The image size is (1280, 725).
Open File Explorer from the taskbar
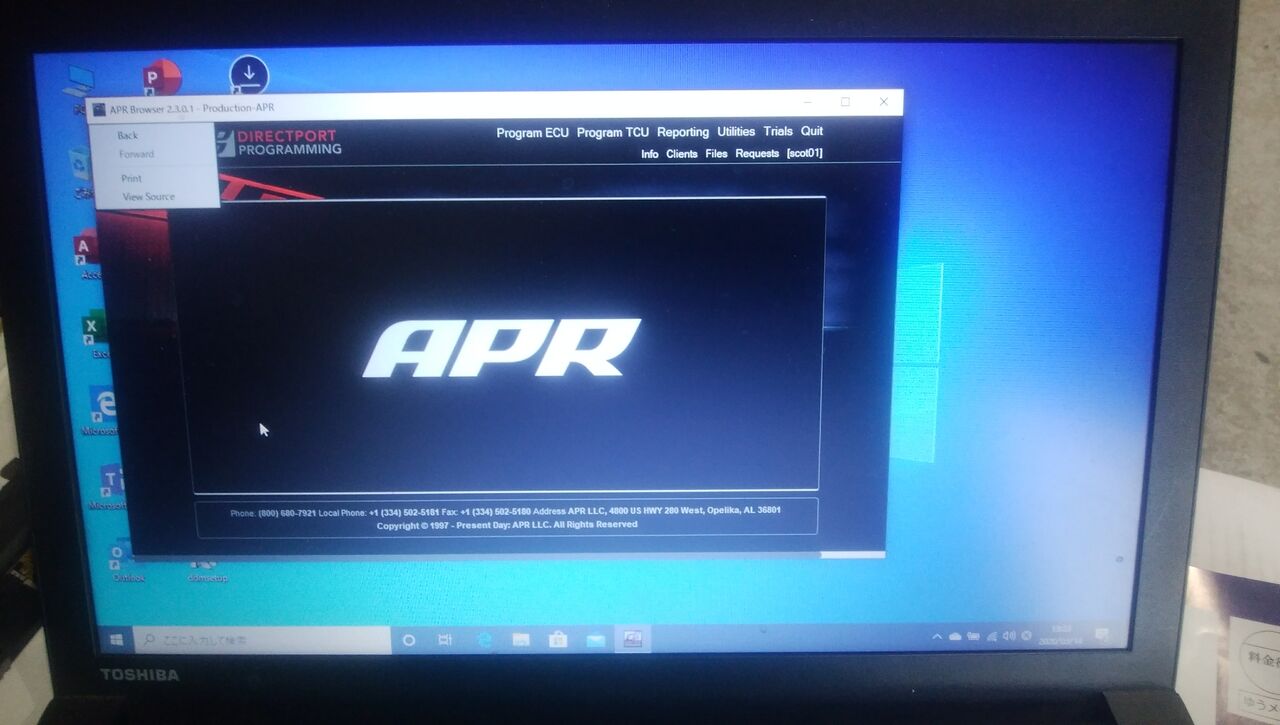pyautogui.click(x=521, y=640)
